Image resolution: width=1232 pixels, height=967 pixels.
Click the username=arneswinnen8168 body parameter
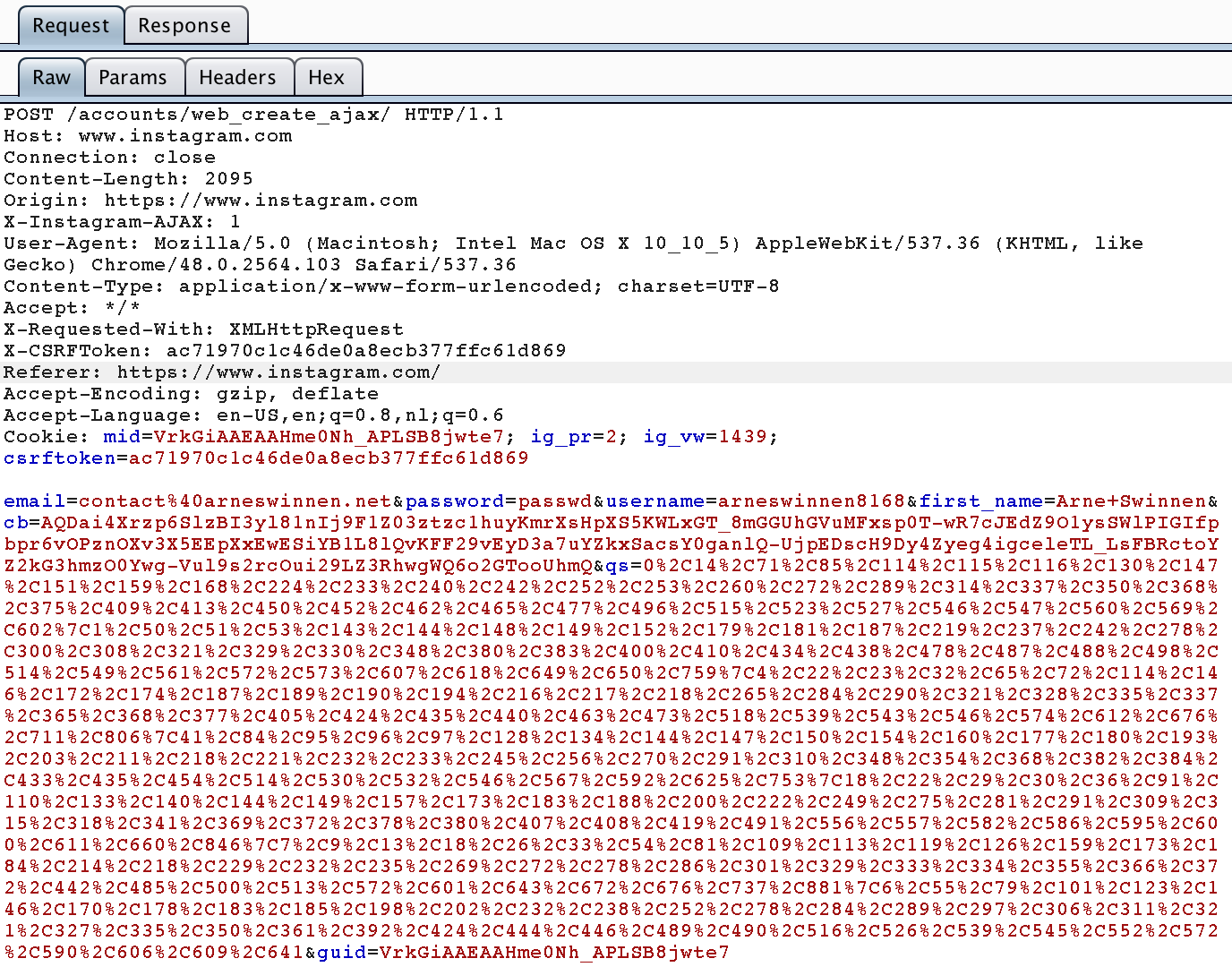click(x=756, y=501)
